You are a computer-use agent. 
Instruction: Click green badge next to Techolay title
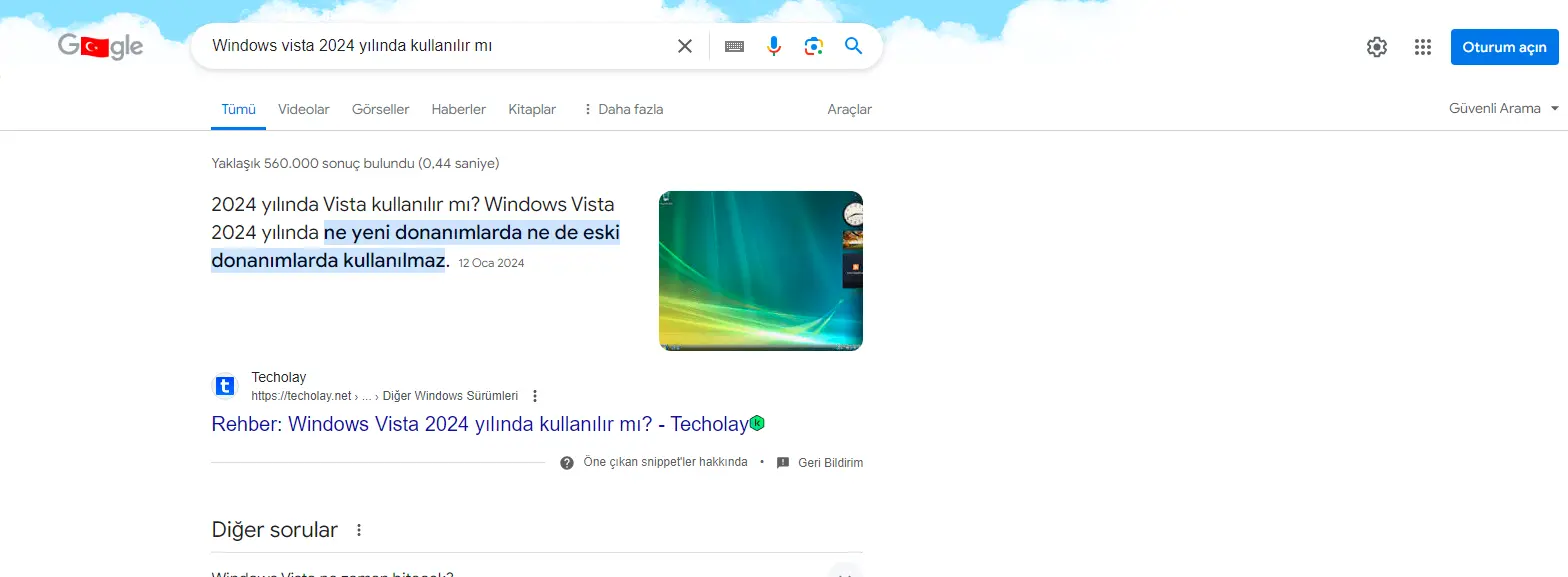[x=757, y=423]
